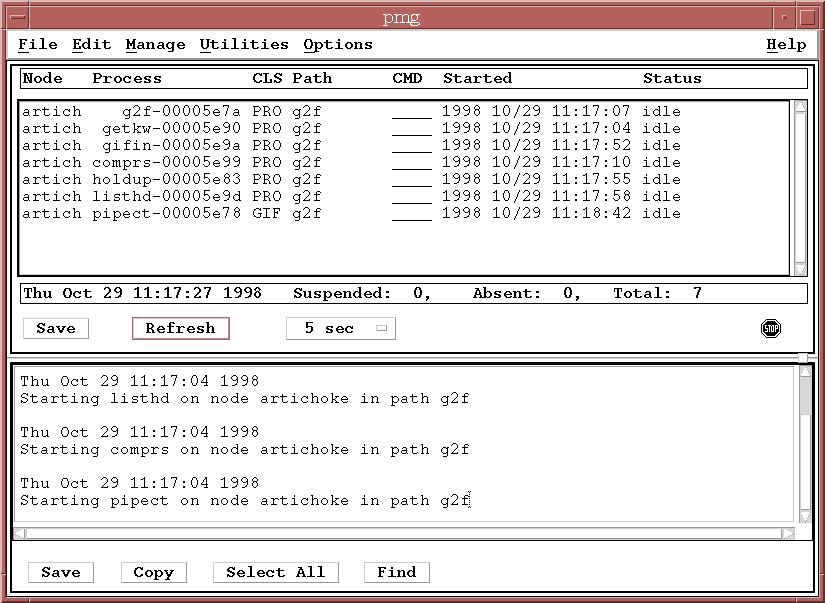Open the Manage menu

click(155, 44)
